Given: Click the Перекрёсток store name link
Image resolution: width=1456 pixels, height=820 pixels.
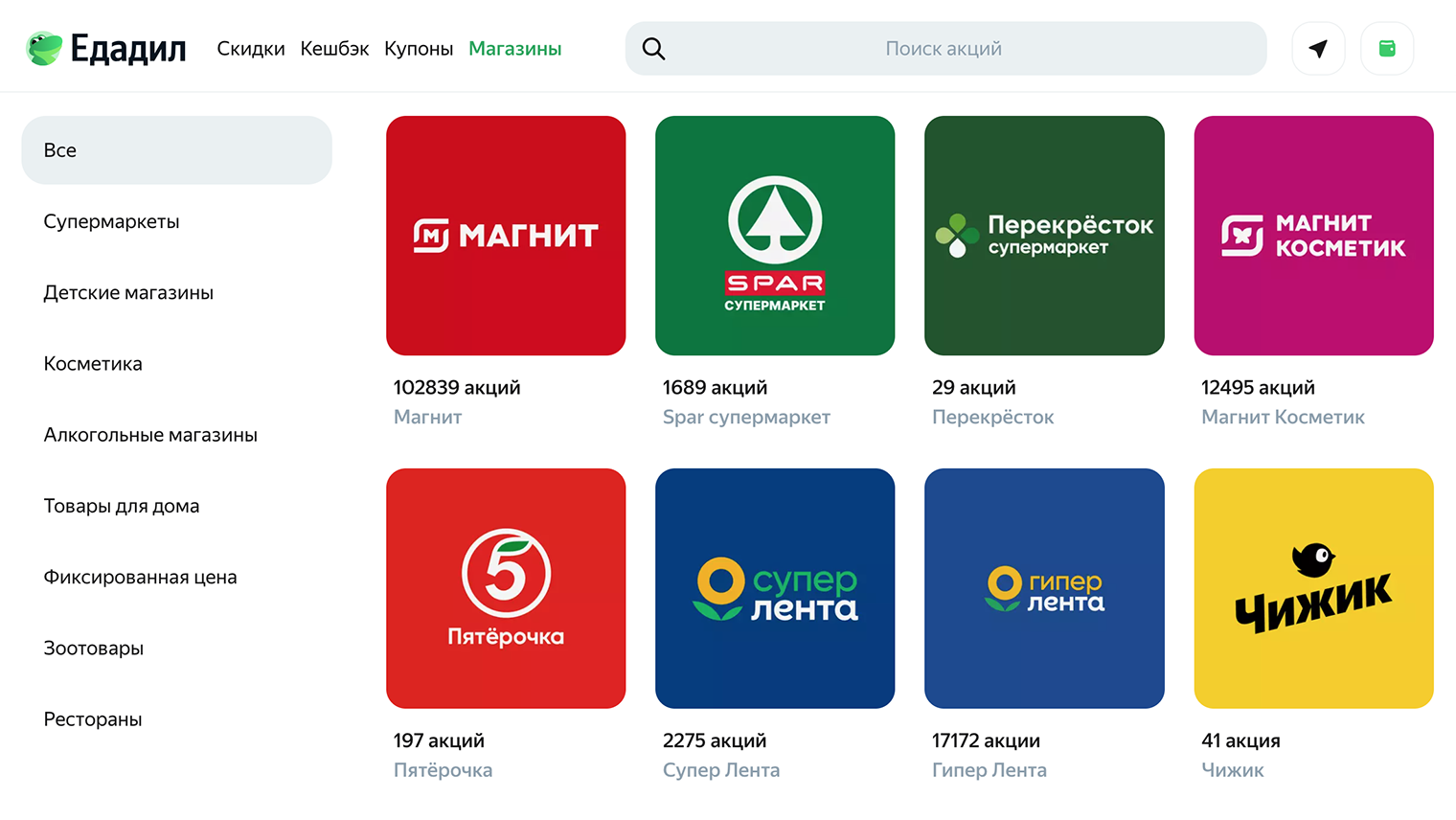Looking at the screenshot, I should pyautogui.click(x=992, y=417).
